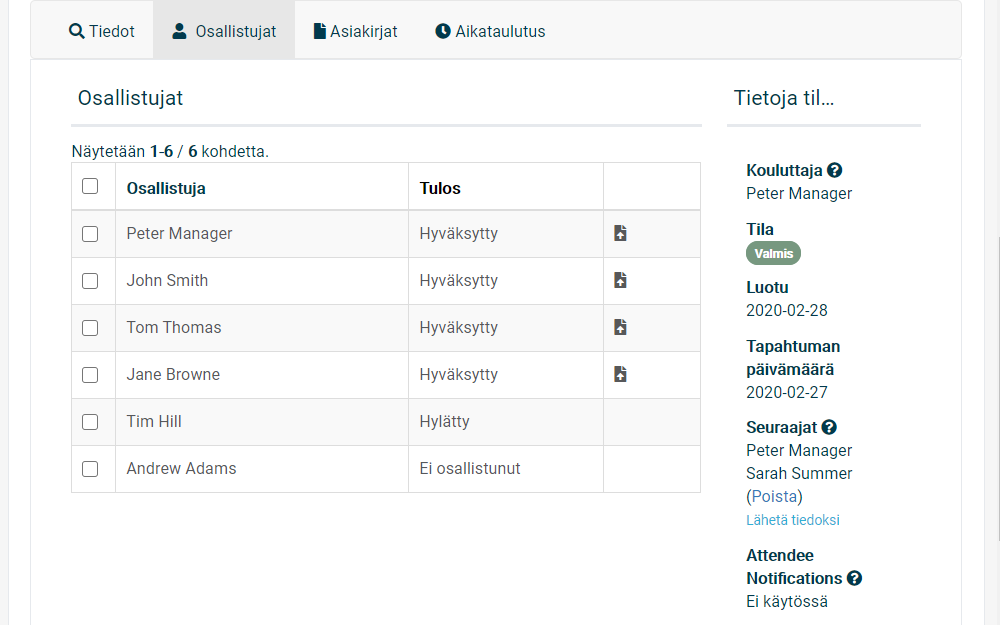Click the Tulos column header
This screenshot has width=1000, height=625.
point(440,188)
